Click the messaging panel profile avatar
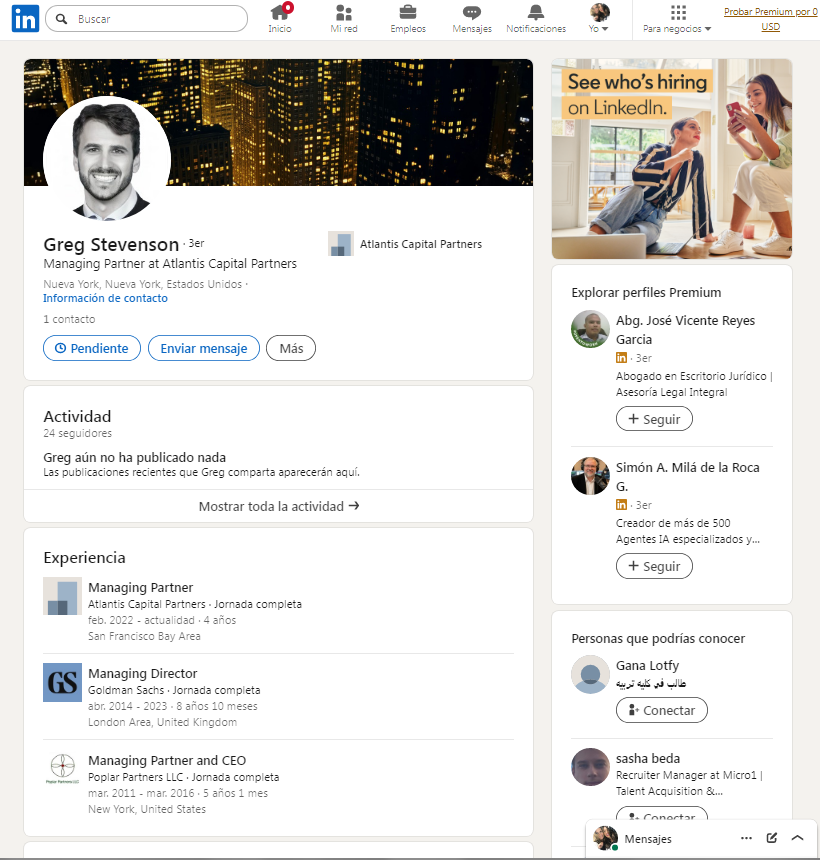 coord(606,838)
